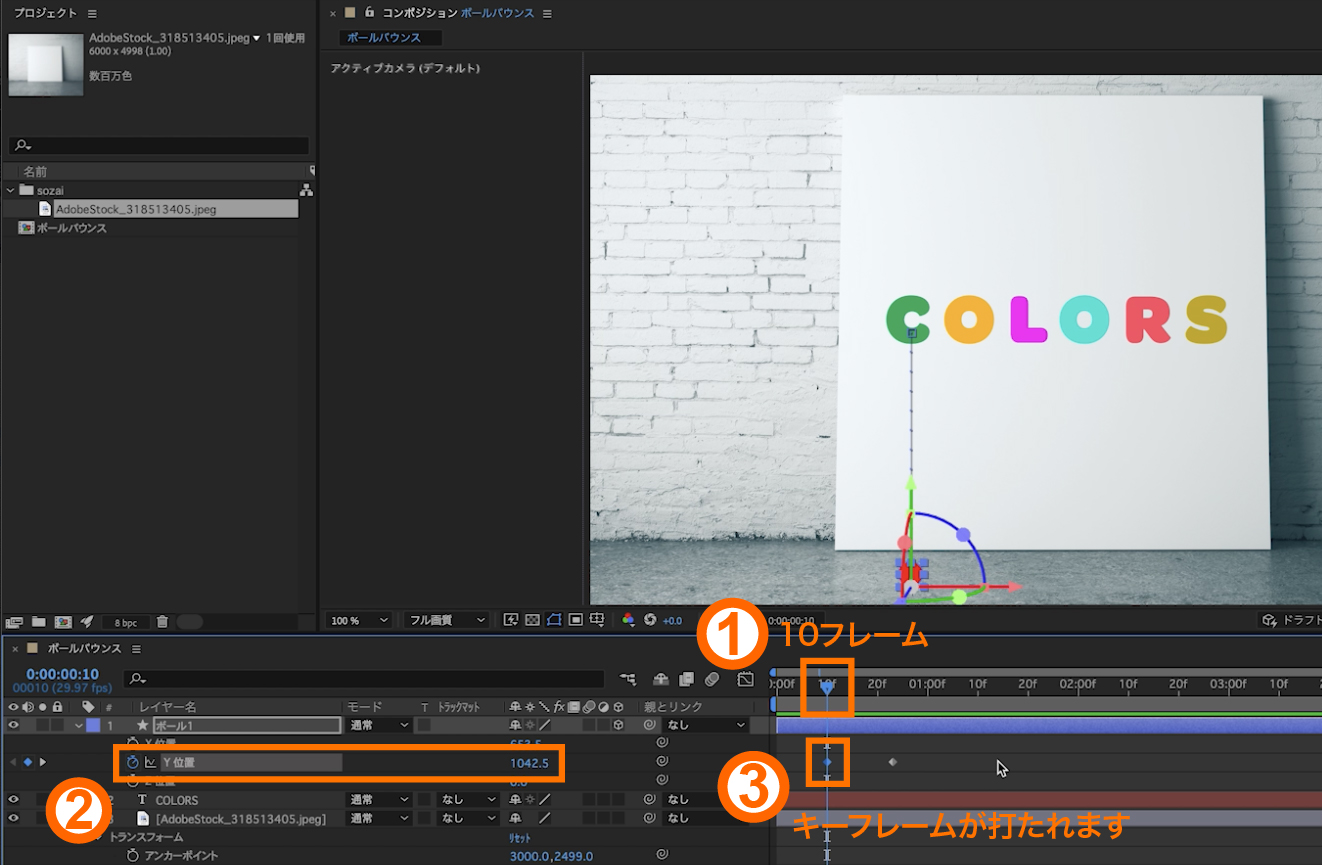
Task: Open the track matte dropdown for AdobeStock layer
Action: point(467,819)
